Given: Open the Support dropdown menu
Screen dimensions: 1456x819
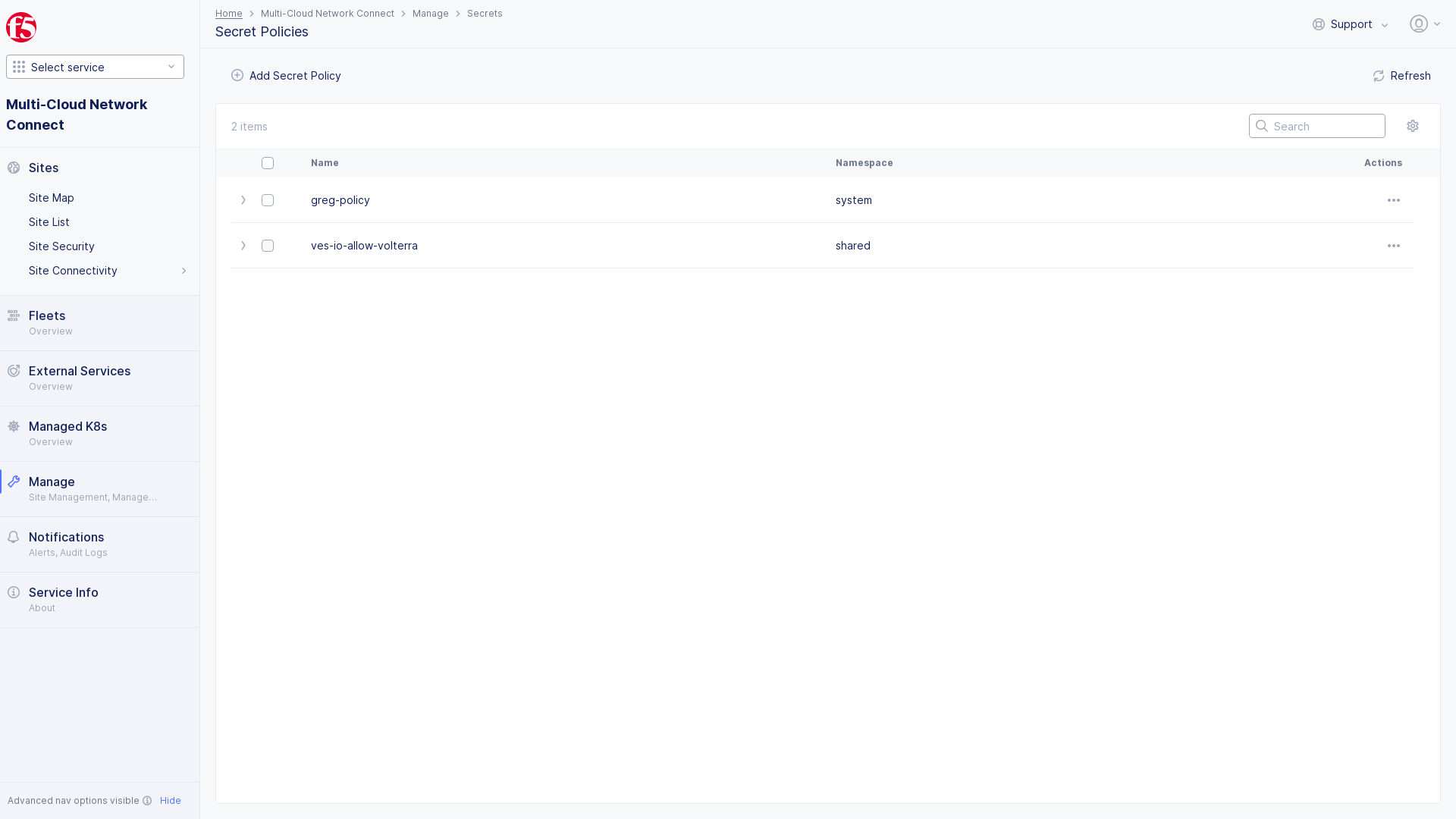Looking at the screenshot, I should tap(1351, 24).
